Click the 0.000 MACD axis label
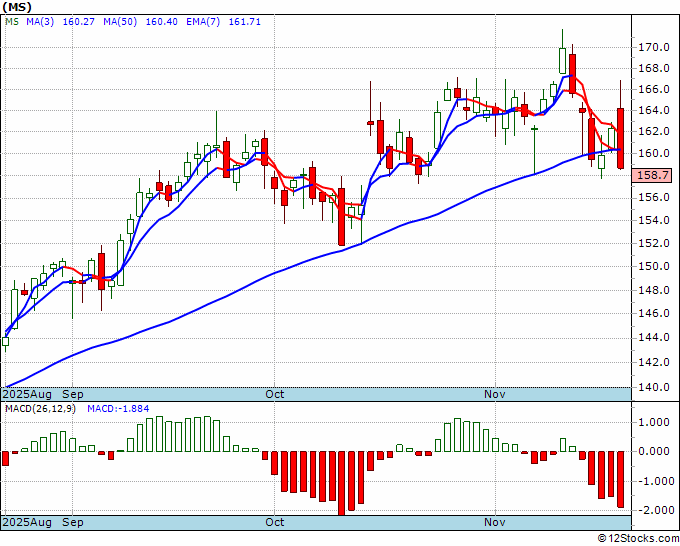Screen dimensions: 680x546 (654, 451)
